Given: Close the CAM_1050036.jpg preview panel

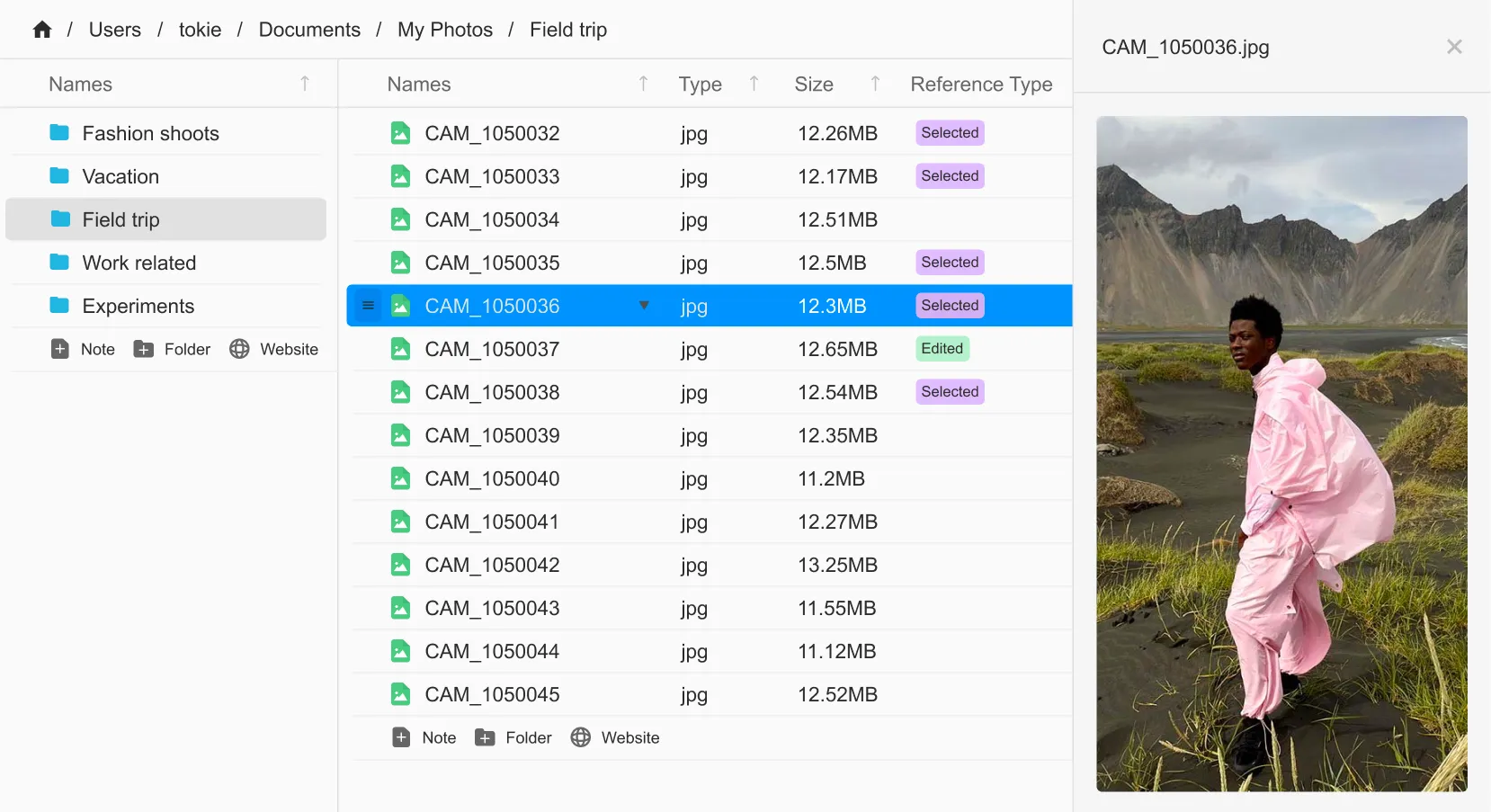Looking at the screenshot, I should [1454, 47].
